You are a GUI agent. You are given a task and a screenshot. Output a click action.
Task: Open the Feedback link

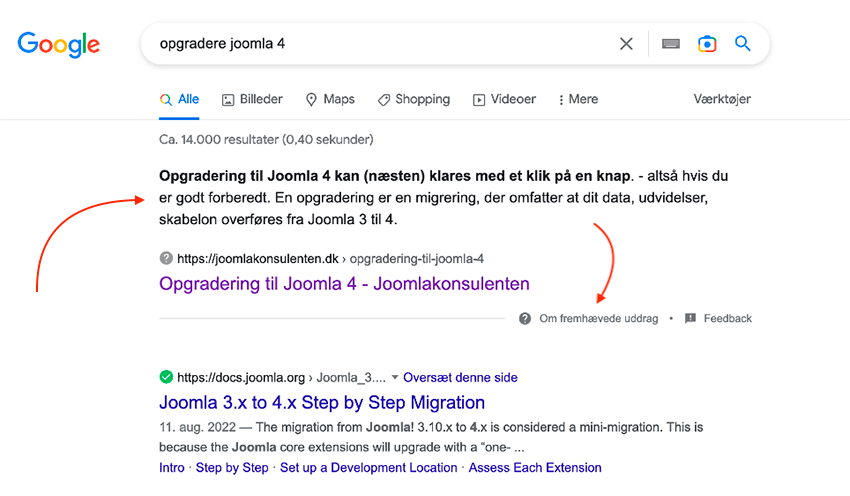[727, 319]
